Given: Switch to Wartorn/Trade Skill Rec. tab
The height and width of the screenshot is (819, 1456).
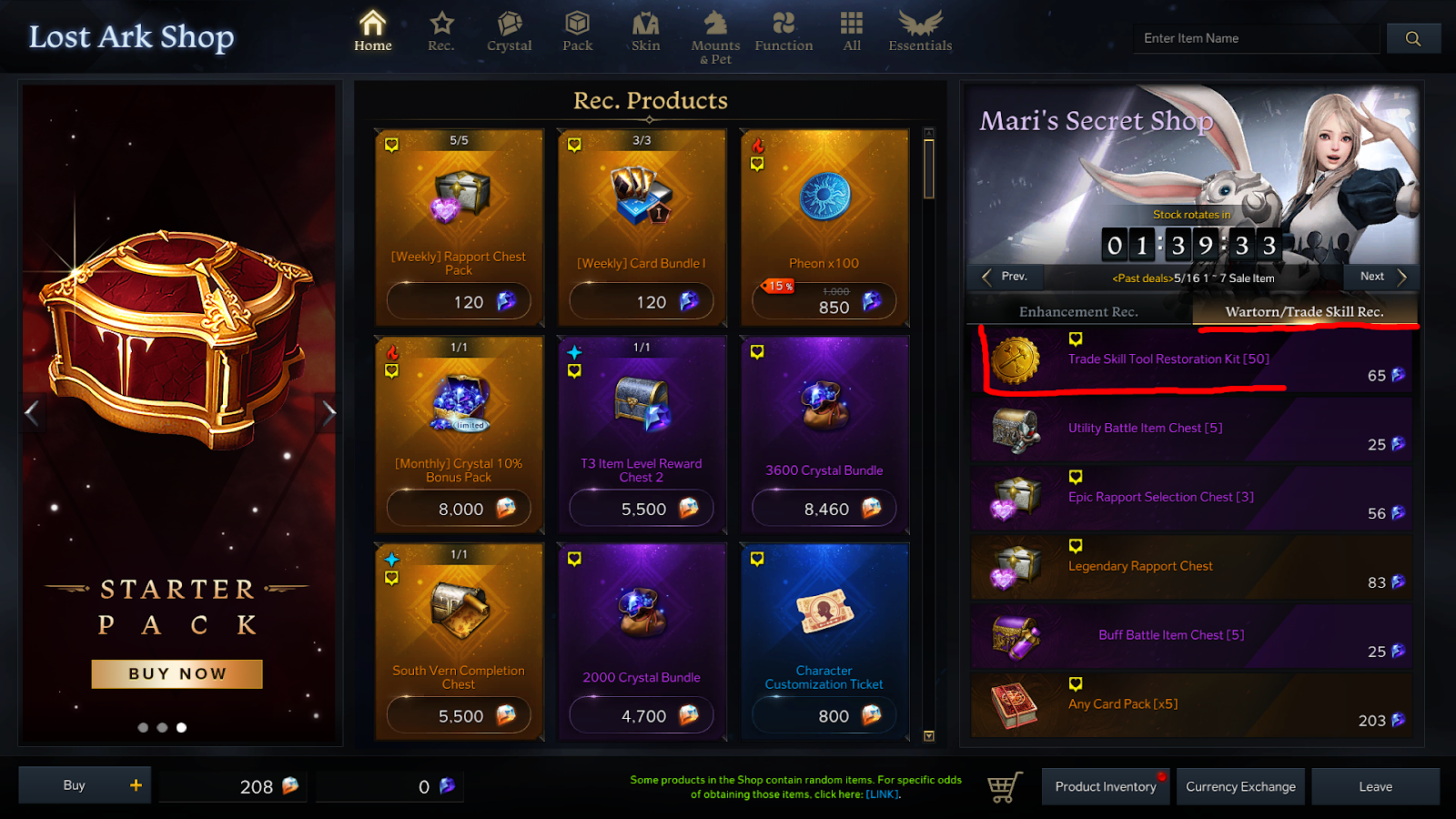Looking at the screenshot, I should click(x=1304, y=311).
